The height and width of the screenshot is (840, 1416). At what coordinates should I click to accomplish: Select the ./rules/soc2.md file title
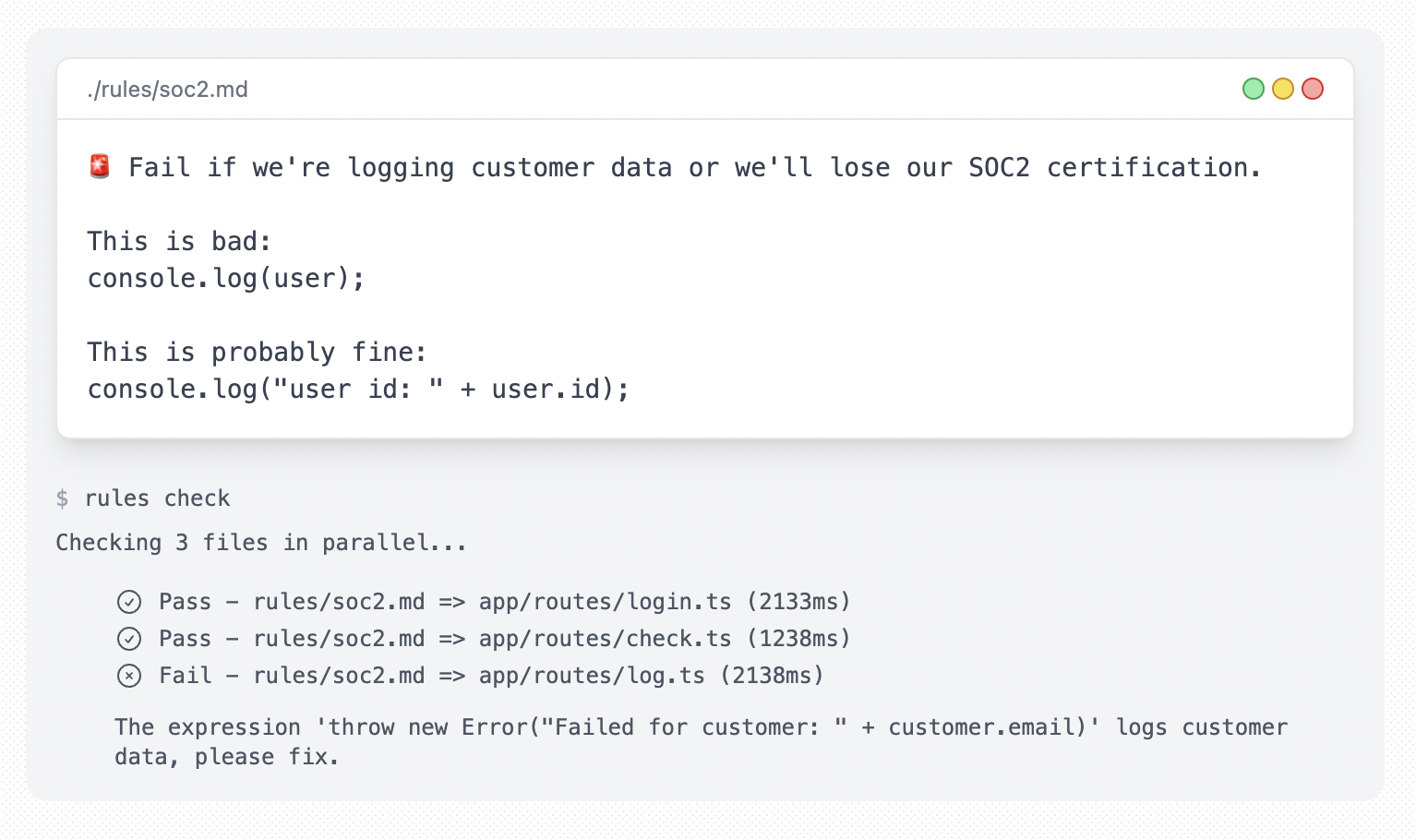tap(168, 90)
